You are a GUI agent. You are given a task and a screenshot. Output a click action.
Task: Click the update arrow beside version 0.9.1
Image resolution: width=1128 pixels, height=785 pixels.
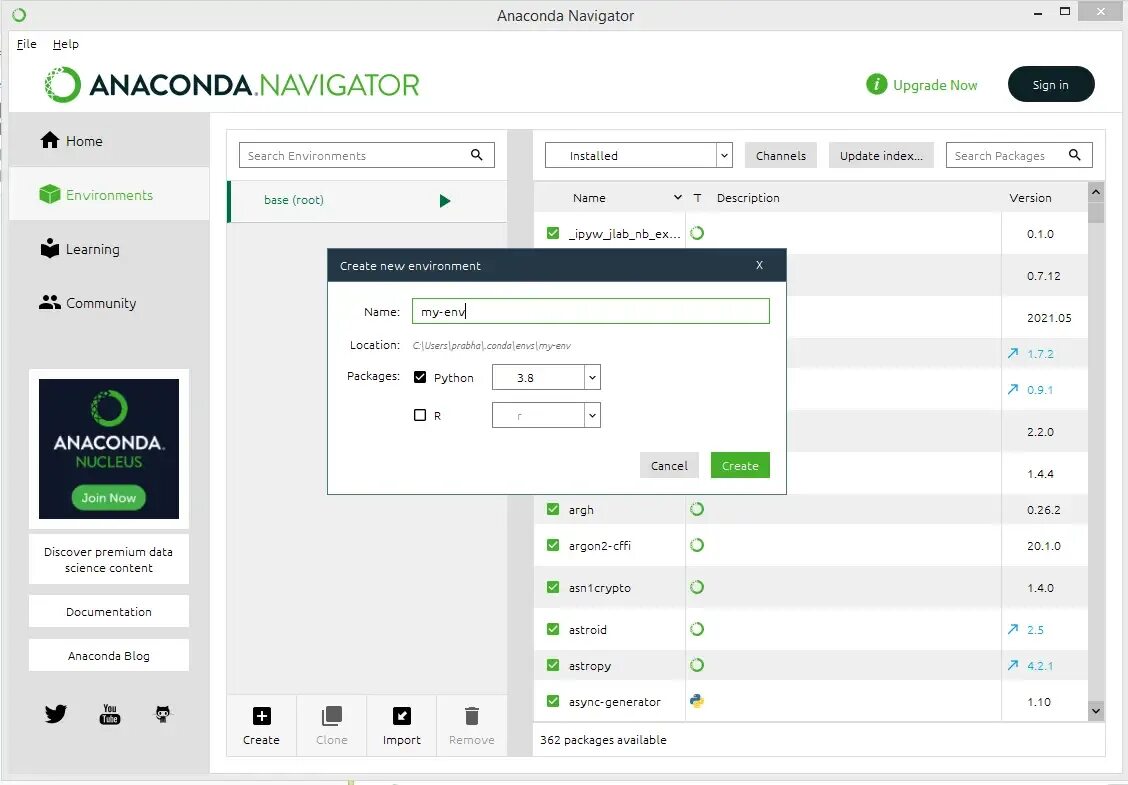(1013, 389)
